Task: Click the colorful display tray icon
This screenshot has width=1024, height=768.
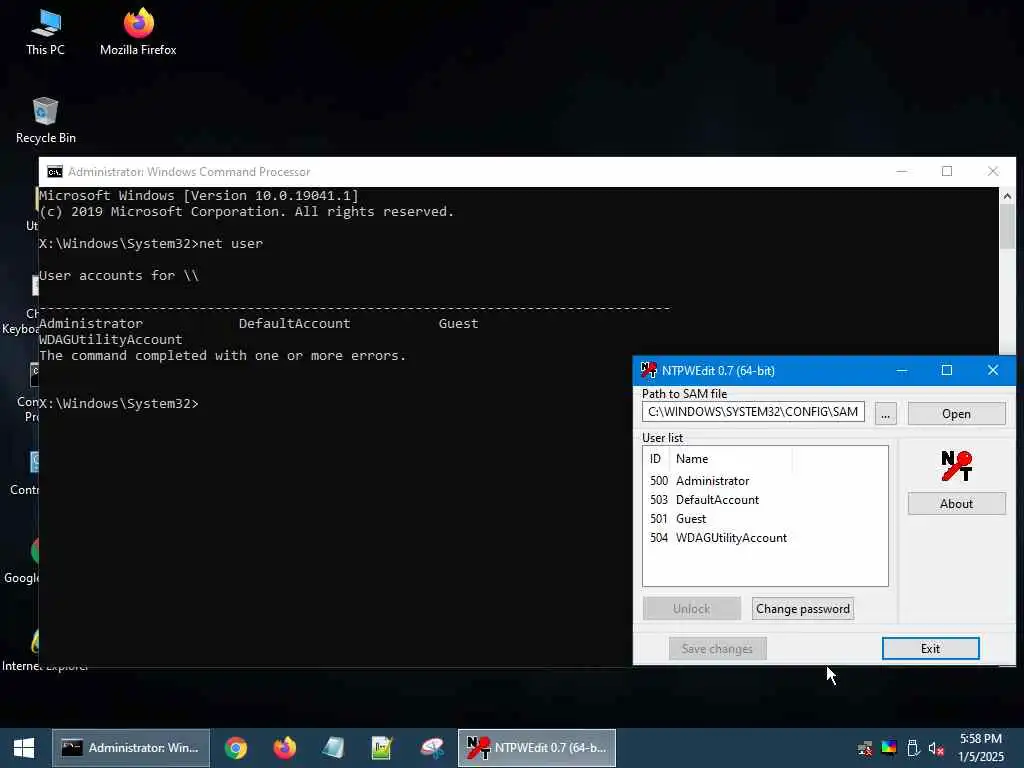Action: click(x=889, y=748)
